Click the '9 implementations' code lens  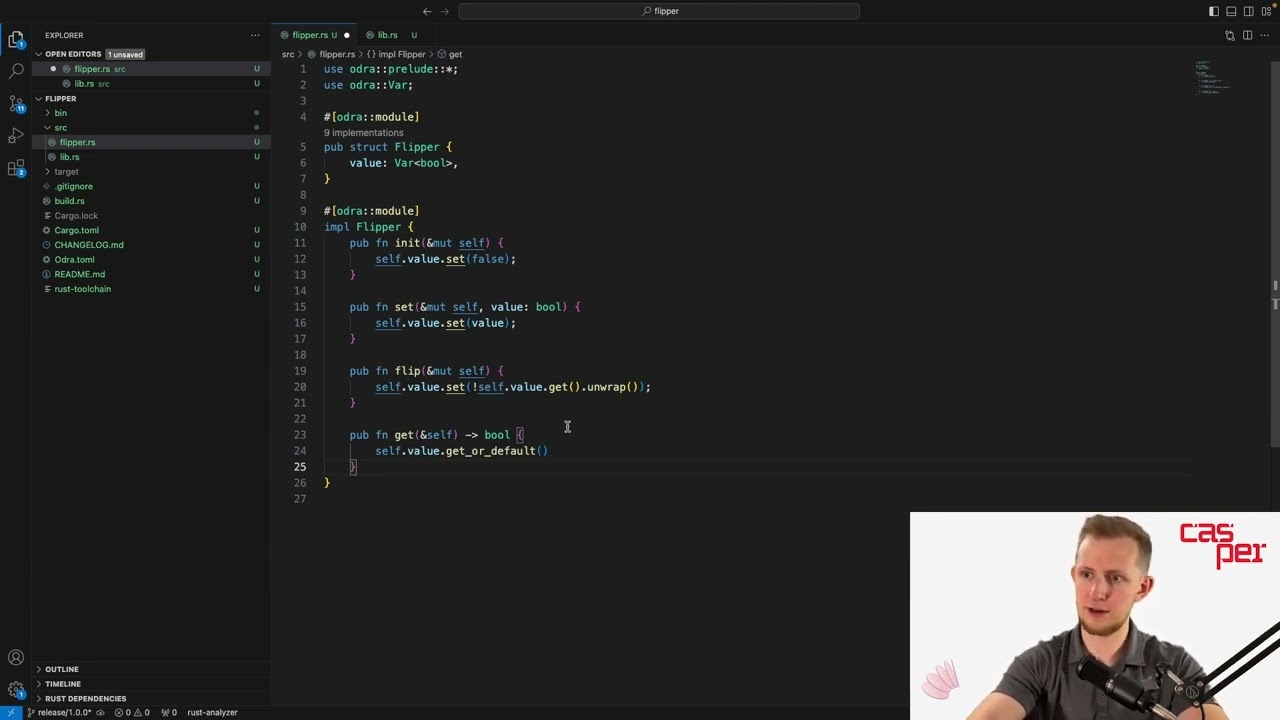(363, 133)
